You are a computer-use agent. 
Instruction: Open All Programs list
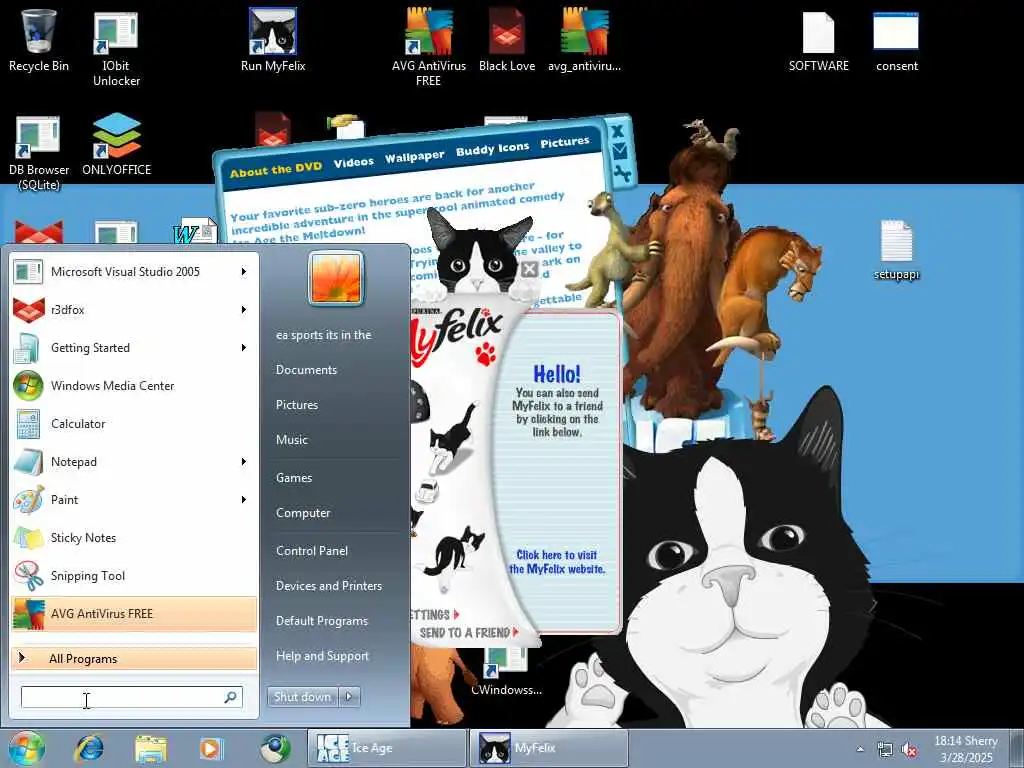(134, 658)
